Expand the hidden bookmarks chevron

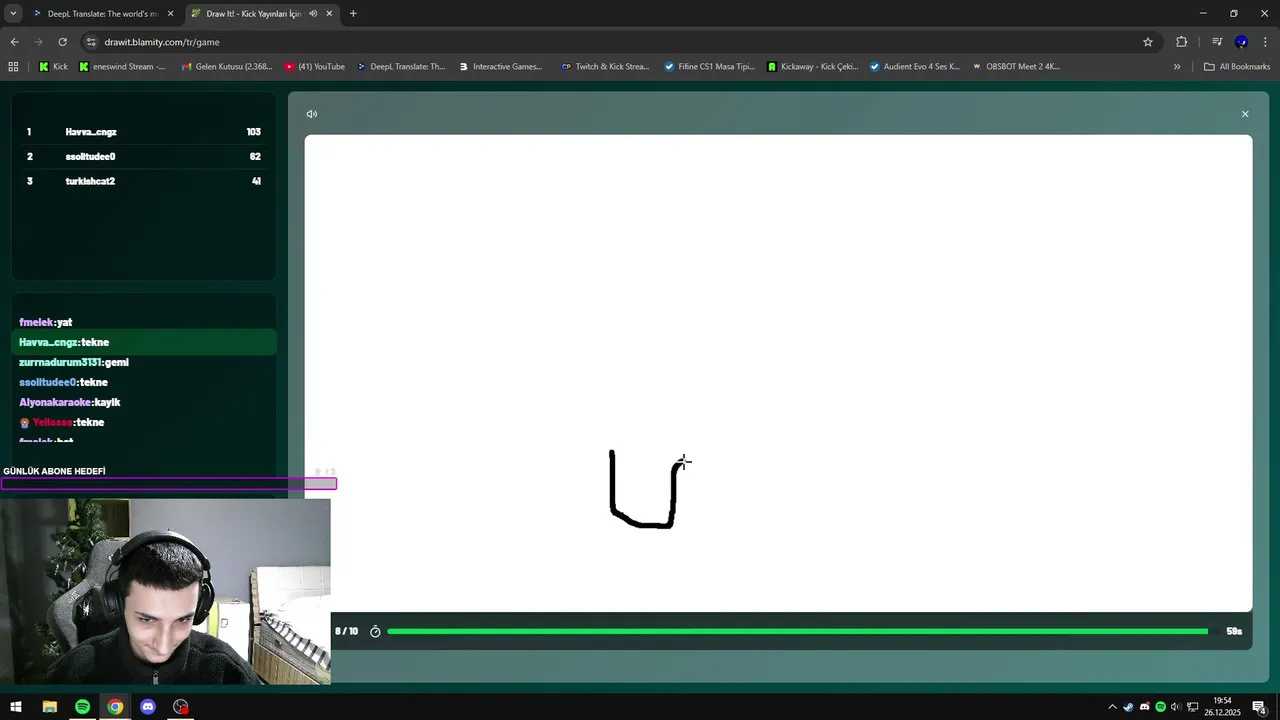coord(1177,67)
